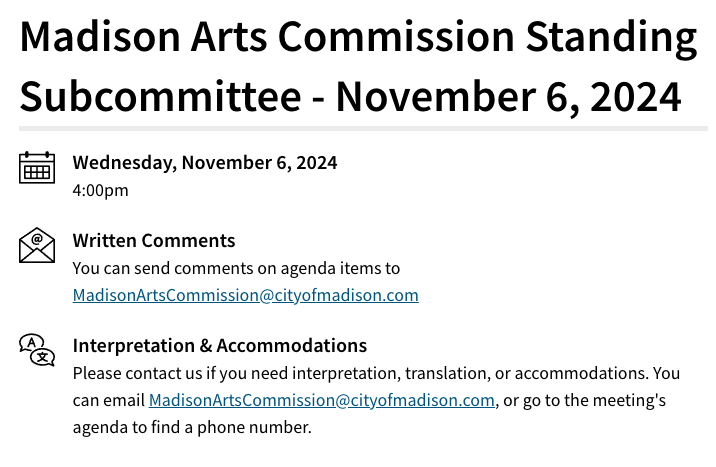Screen dimensions: 716x467
Task: Click "or go to the meeting's" text
Action: (x=584, y=400)
